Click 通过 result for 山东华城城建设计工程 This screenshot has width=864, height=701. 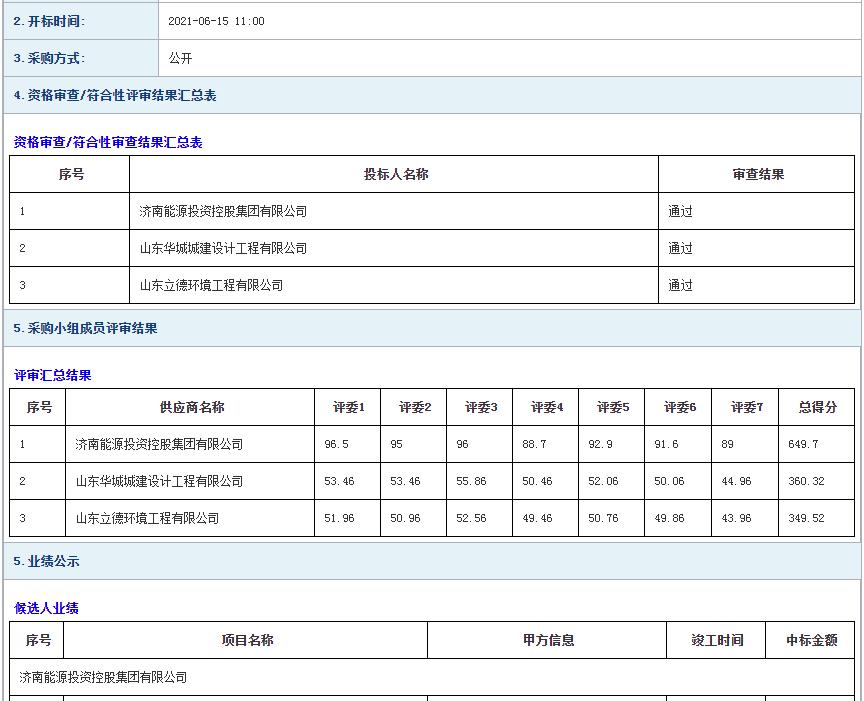(x=680, y=249)
